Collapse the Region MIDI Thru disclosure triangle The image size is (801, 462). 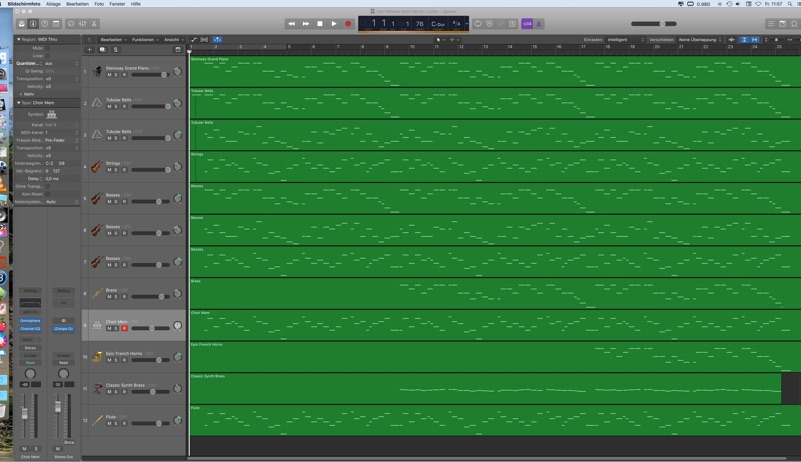pyautogui.click(x=19, y=39)
